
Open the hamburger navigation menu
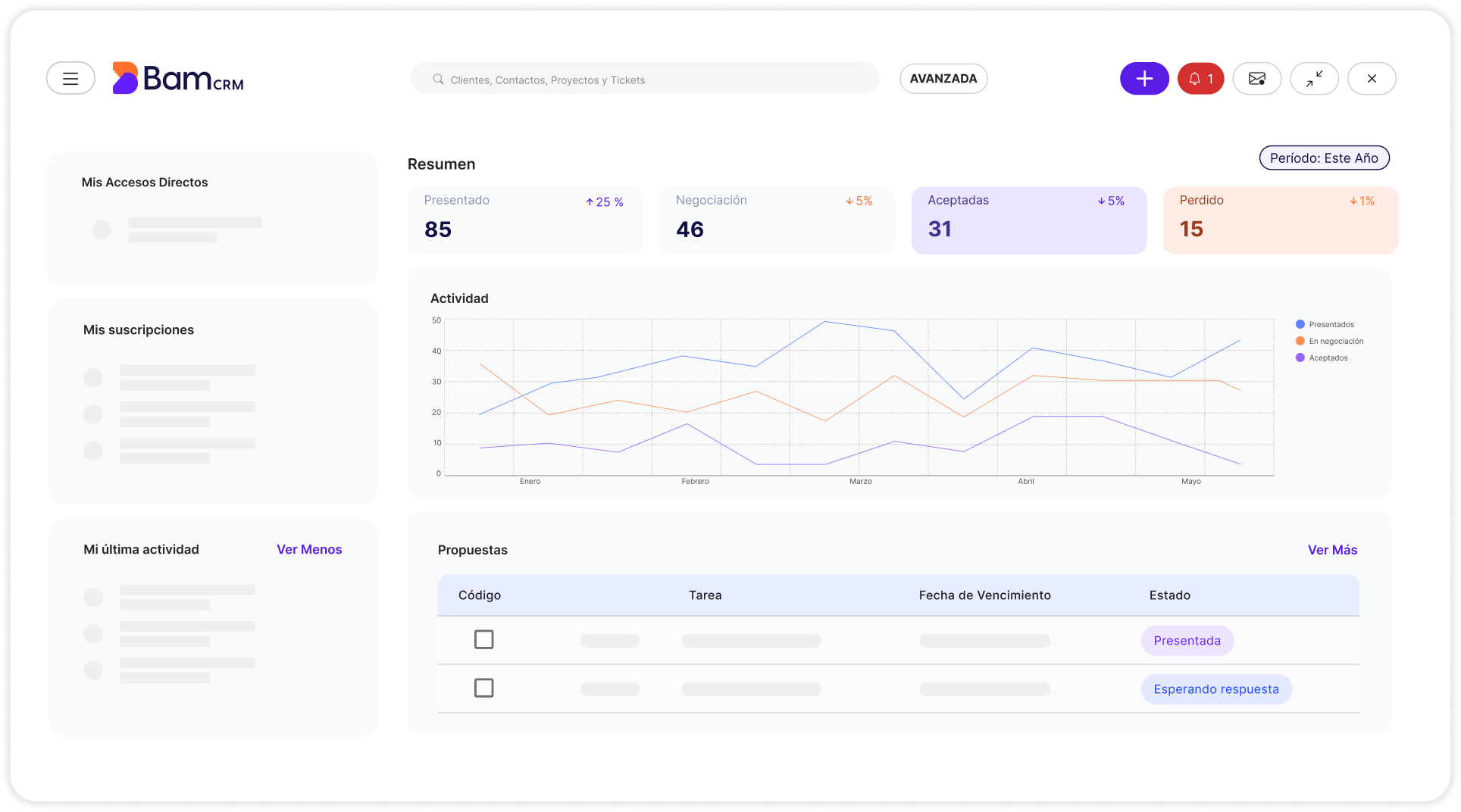[x=70, y=78]
